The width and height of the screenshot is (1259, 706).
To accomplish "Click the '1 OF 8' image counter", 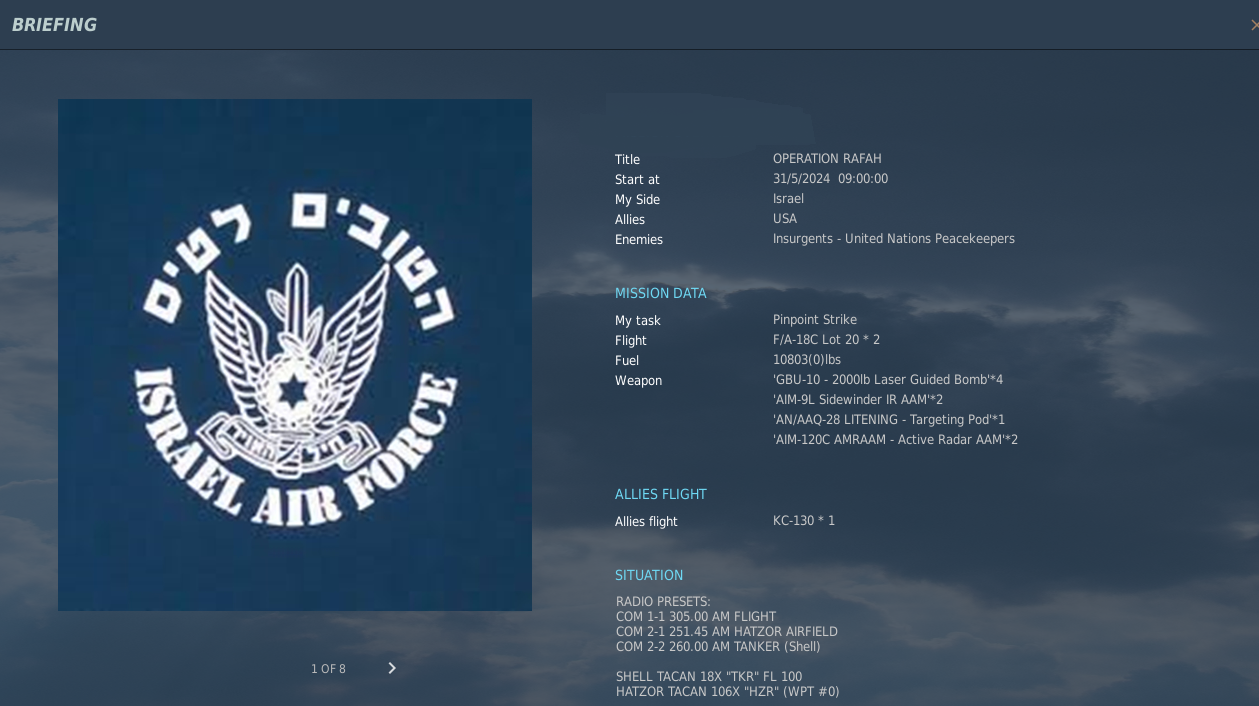I will [328, 669].
